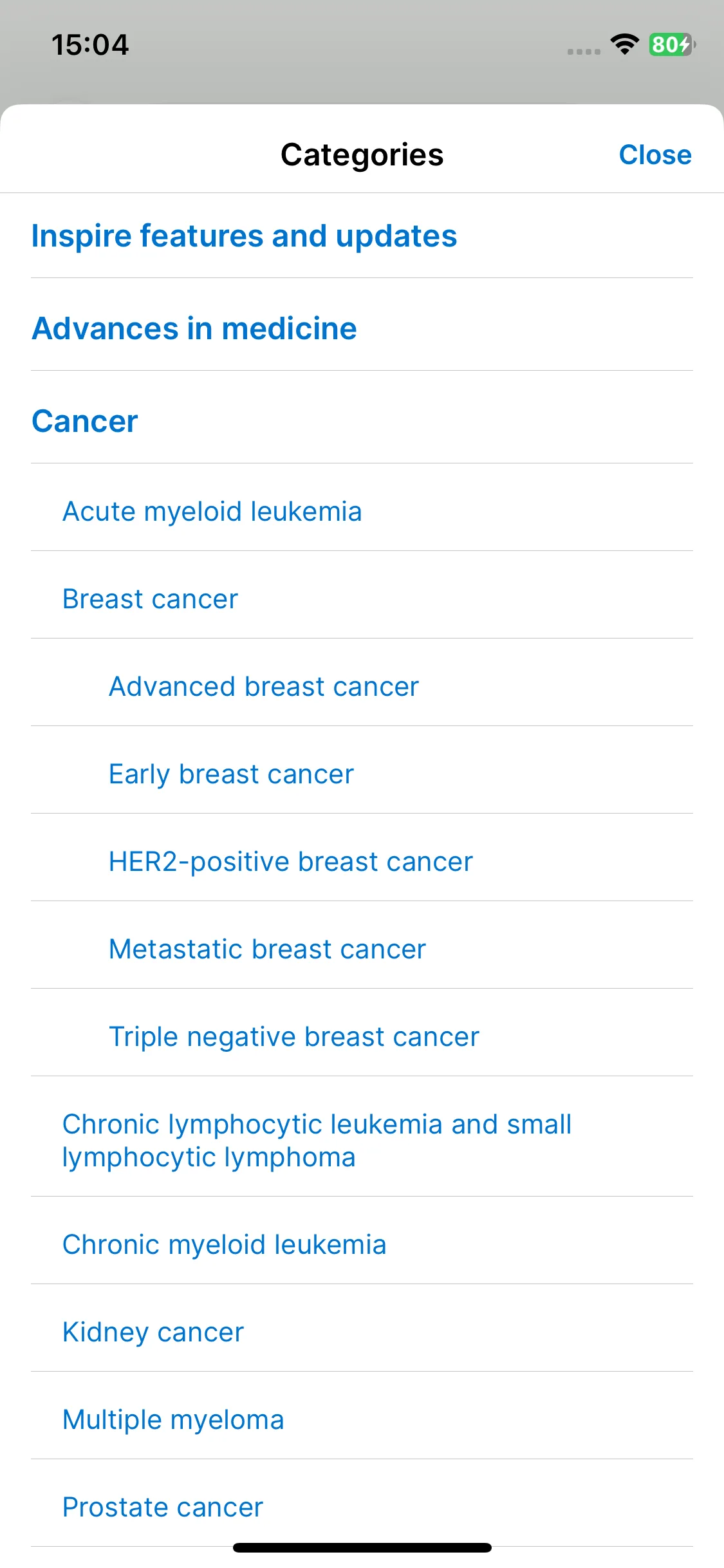The width and height of the screenshot is (724, 1568).
Task: Select Advances in medicine category
Action: (362, 328)
